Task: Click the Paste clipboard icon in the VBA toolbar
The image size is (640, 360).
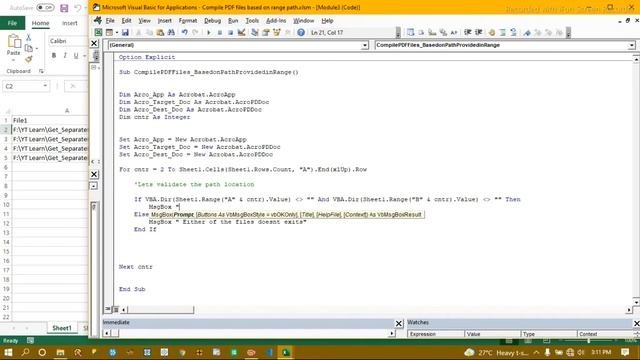Action: (160, 32)
